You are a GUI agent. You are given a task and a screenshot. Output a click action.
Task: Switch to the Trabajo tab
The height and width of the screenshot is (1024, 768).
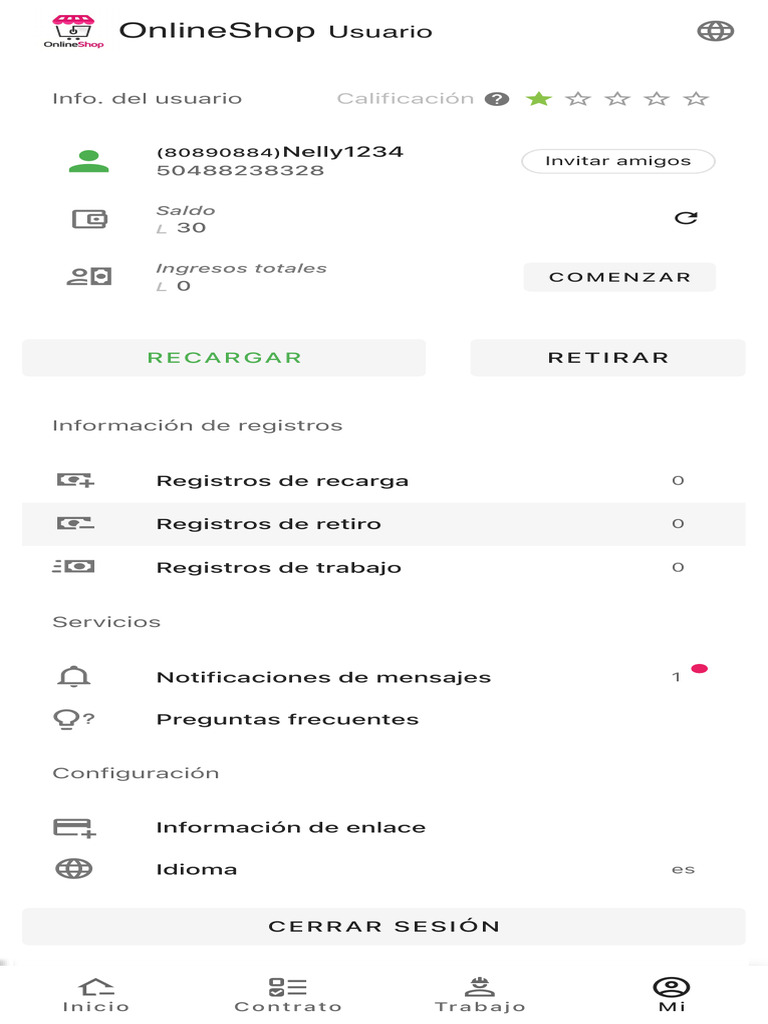(480, 994)
